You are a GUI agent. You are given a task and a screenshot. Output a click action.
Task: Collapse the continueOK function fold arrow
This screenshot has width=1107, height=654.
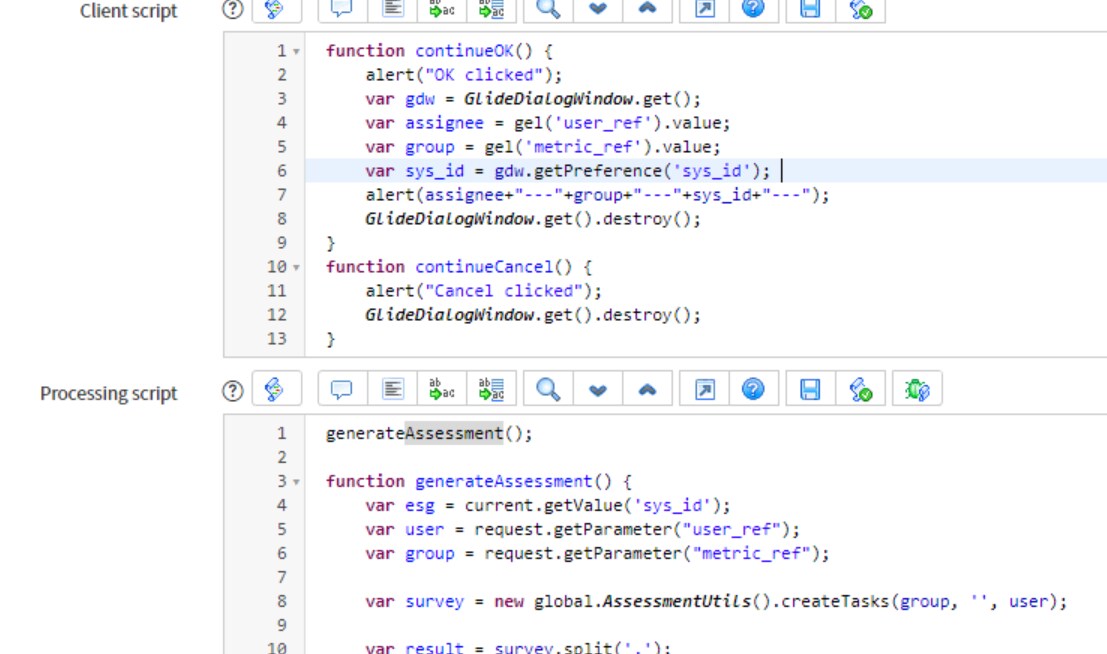click(297, 52)
